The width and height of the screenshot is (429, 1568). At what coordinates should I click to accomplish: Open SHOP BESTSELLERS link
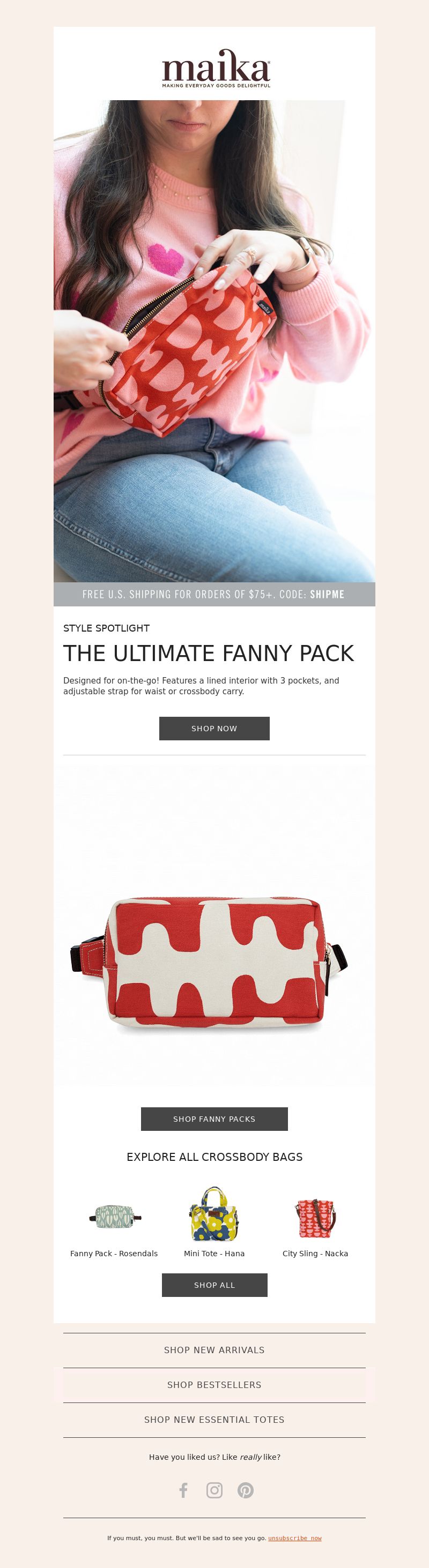pyautogui.click(x=214, y=1385)
